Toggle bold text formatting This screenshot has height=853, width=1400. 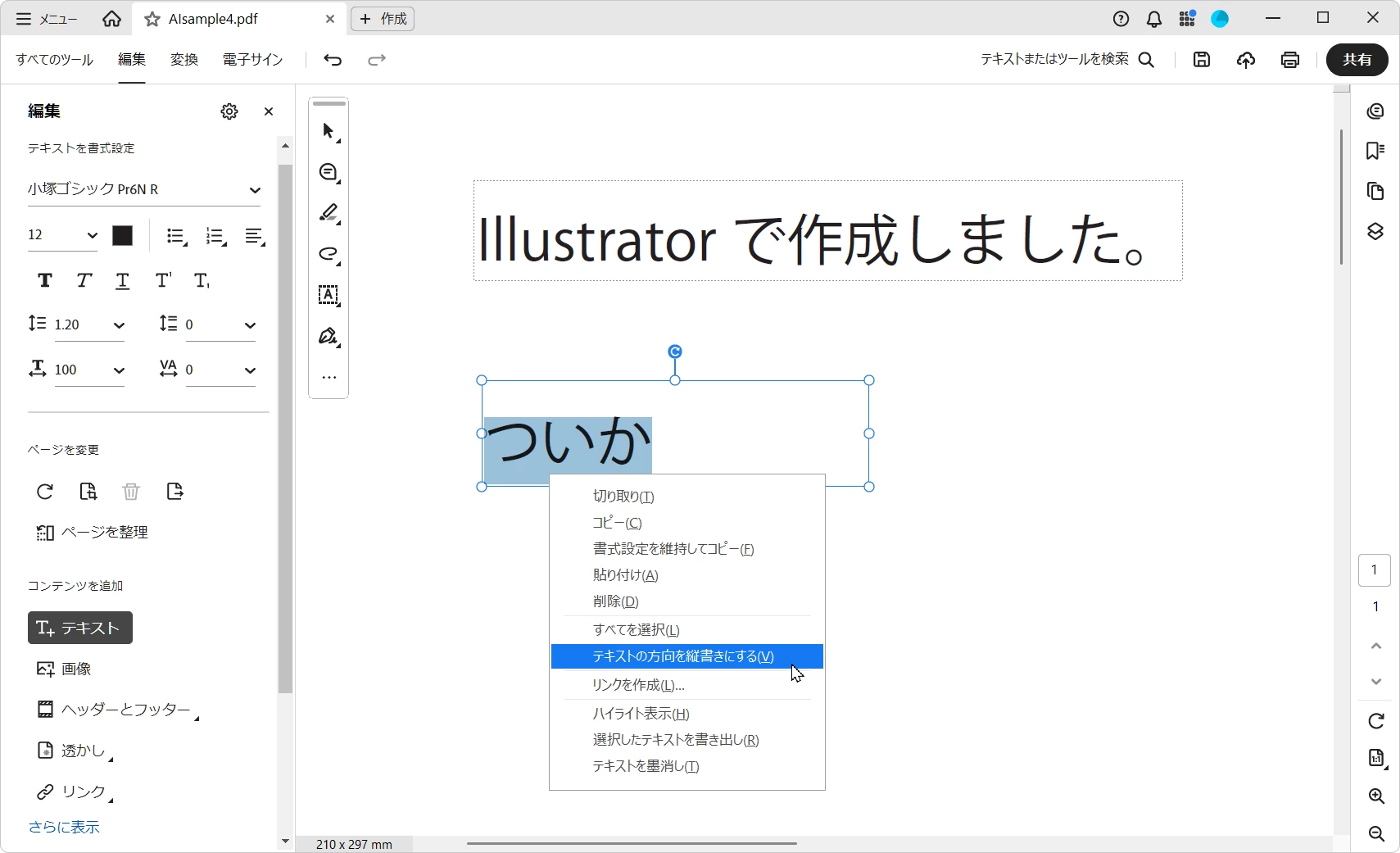tap(45, 281)
